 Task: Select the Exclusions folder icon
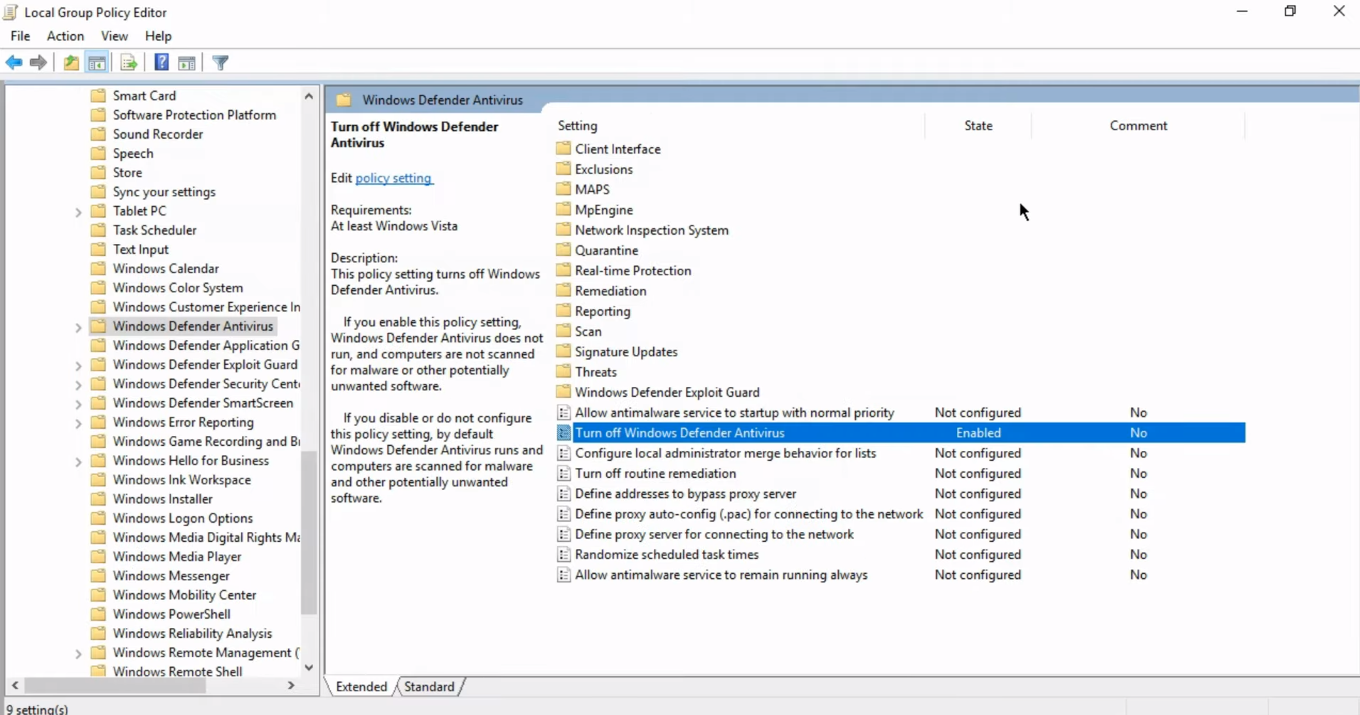564,169
